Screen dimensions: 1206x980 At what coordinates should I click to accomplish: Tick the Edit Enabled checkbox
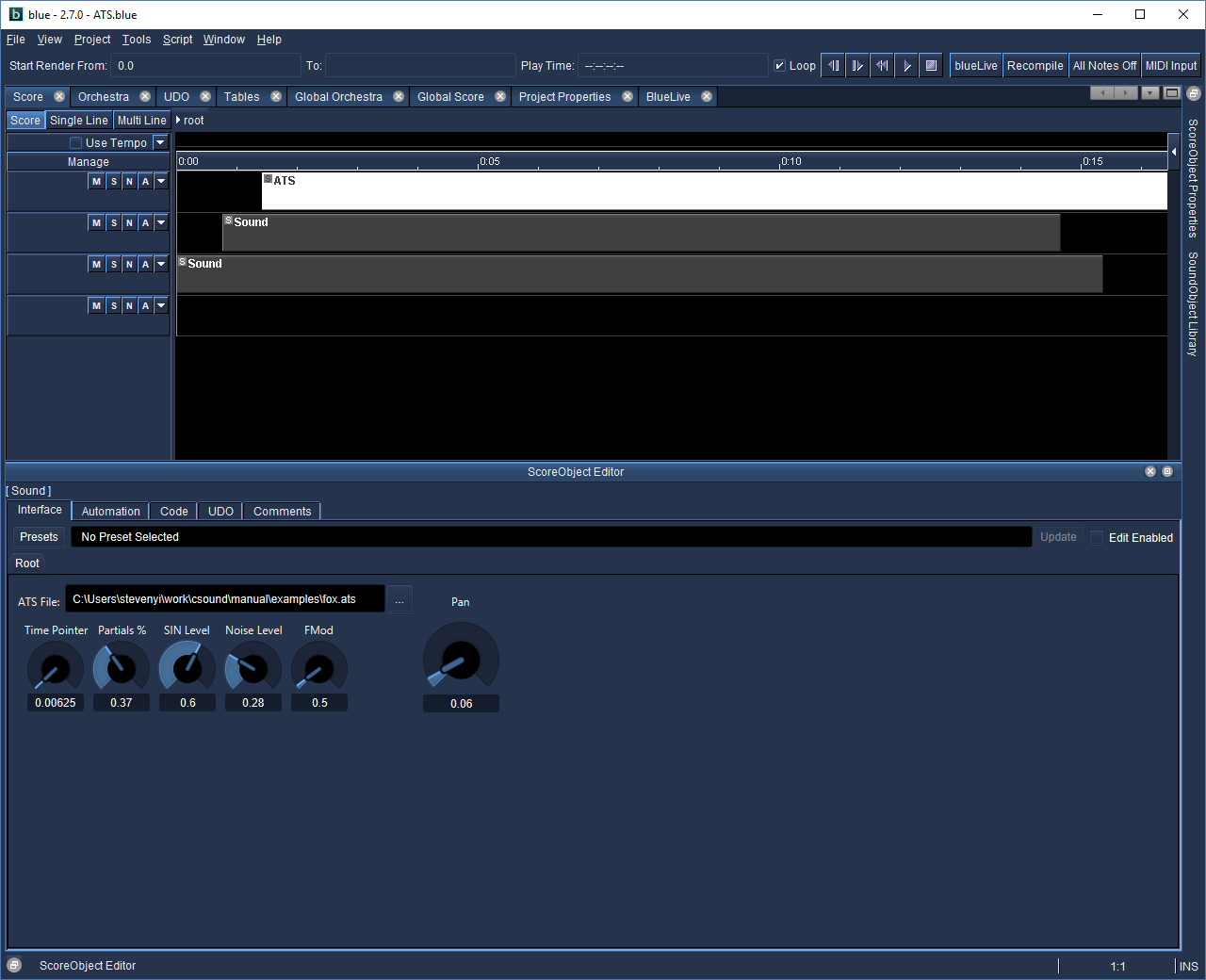point(1097,537)
